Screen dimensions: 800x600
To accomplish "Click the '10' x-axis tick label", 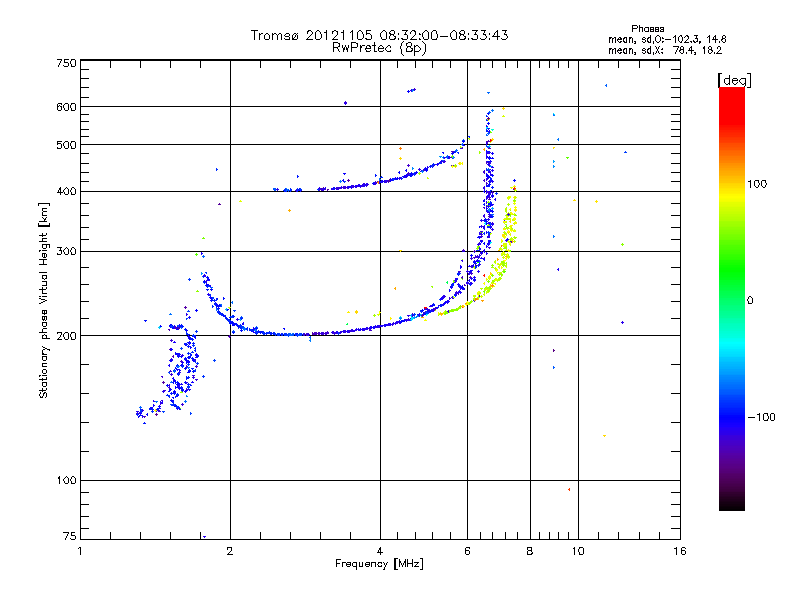I will (578, 551).
